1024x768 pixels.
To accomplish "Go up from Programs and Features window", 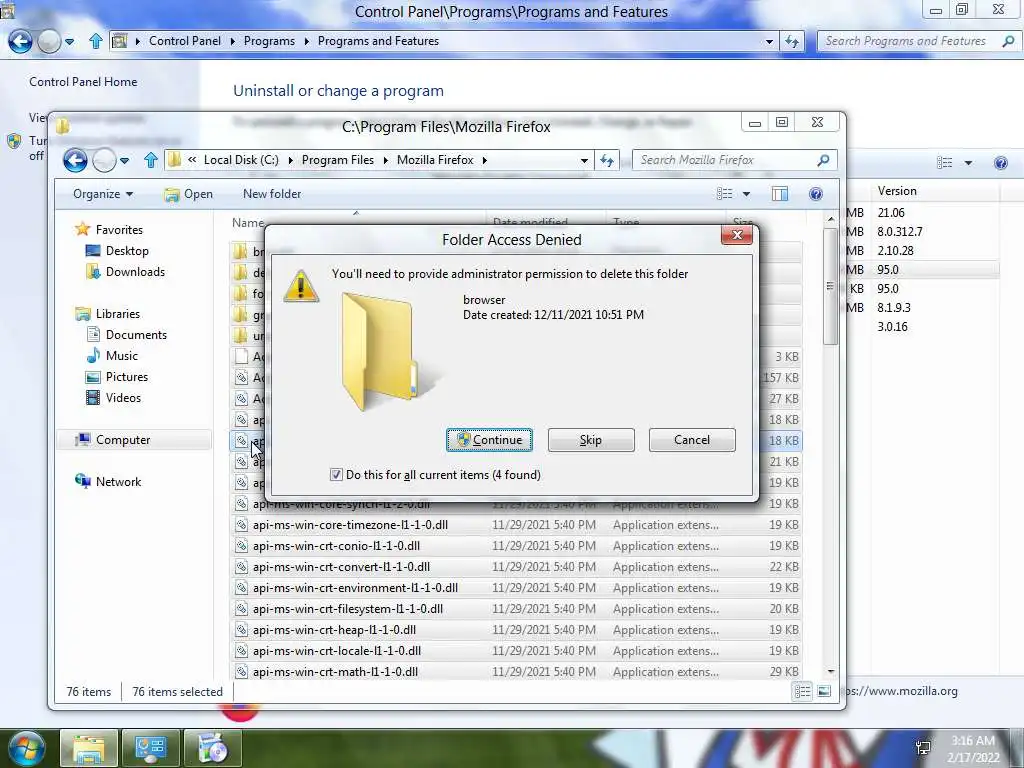I will pyautogui.click(x=95, y=41).
